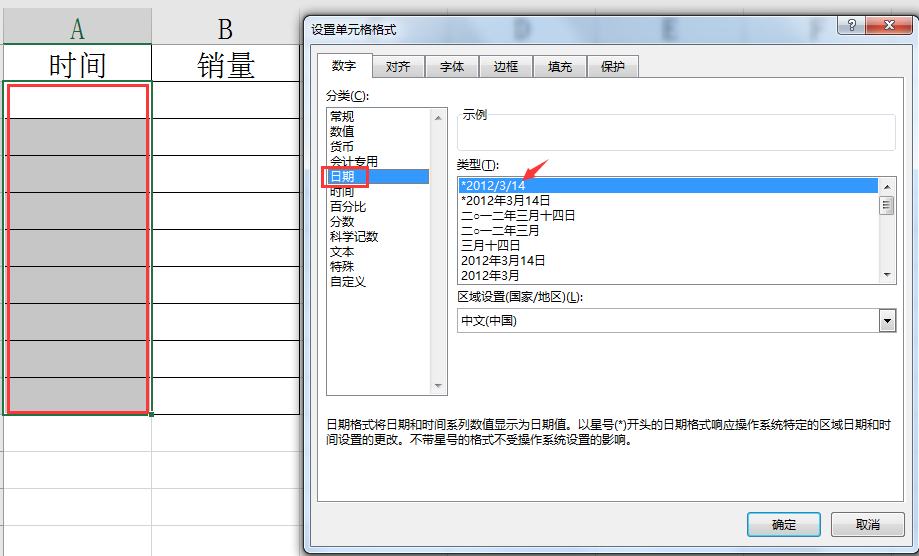Select column A header
919x556 pixels.
pos(77,27)
